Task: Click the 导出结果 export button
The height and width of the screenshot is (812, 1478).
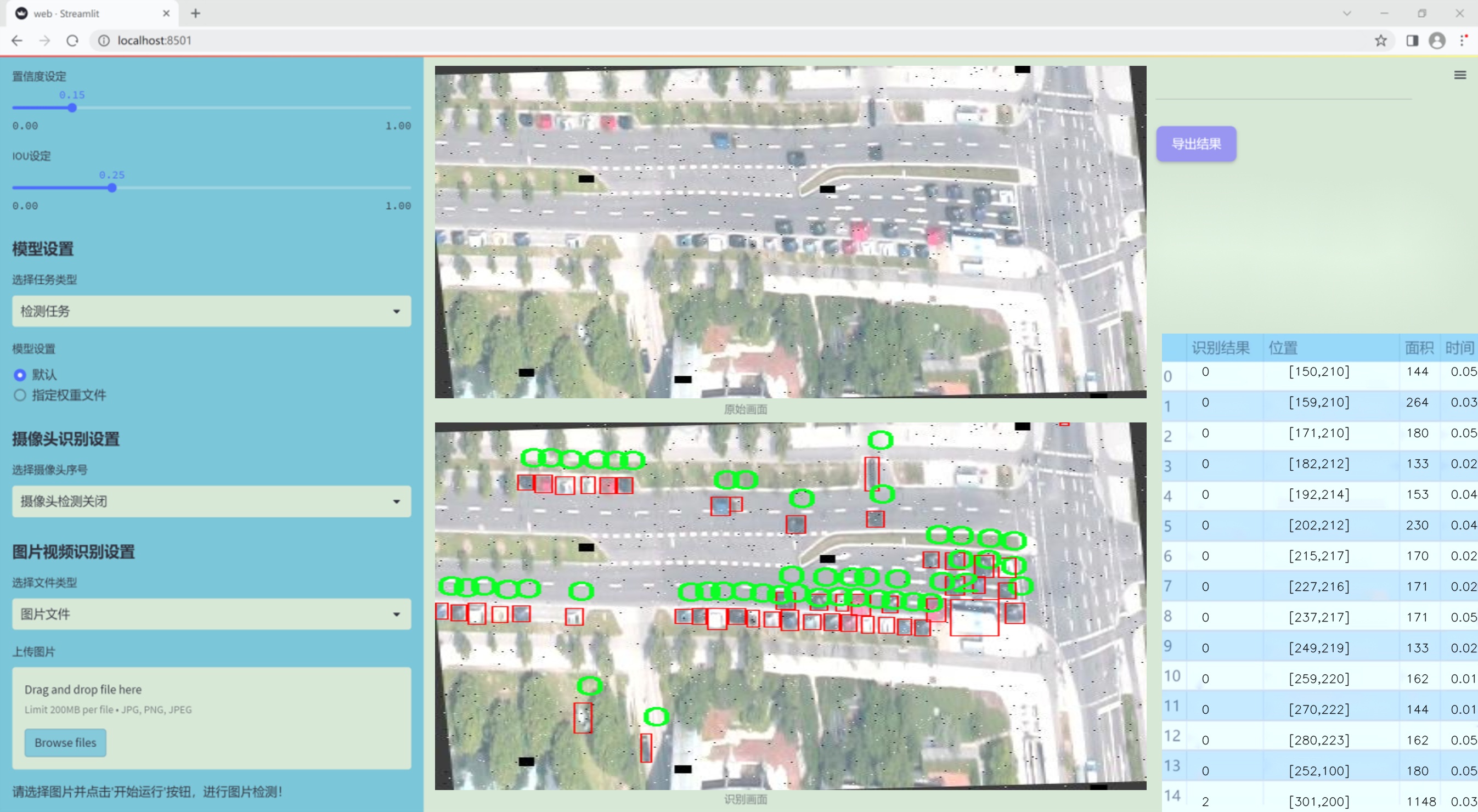Action: [1195, 144]
